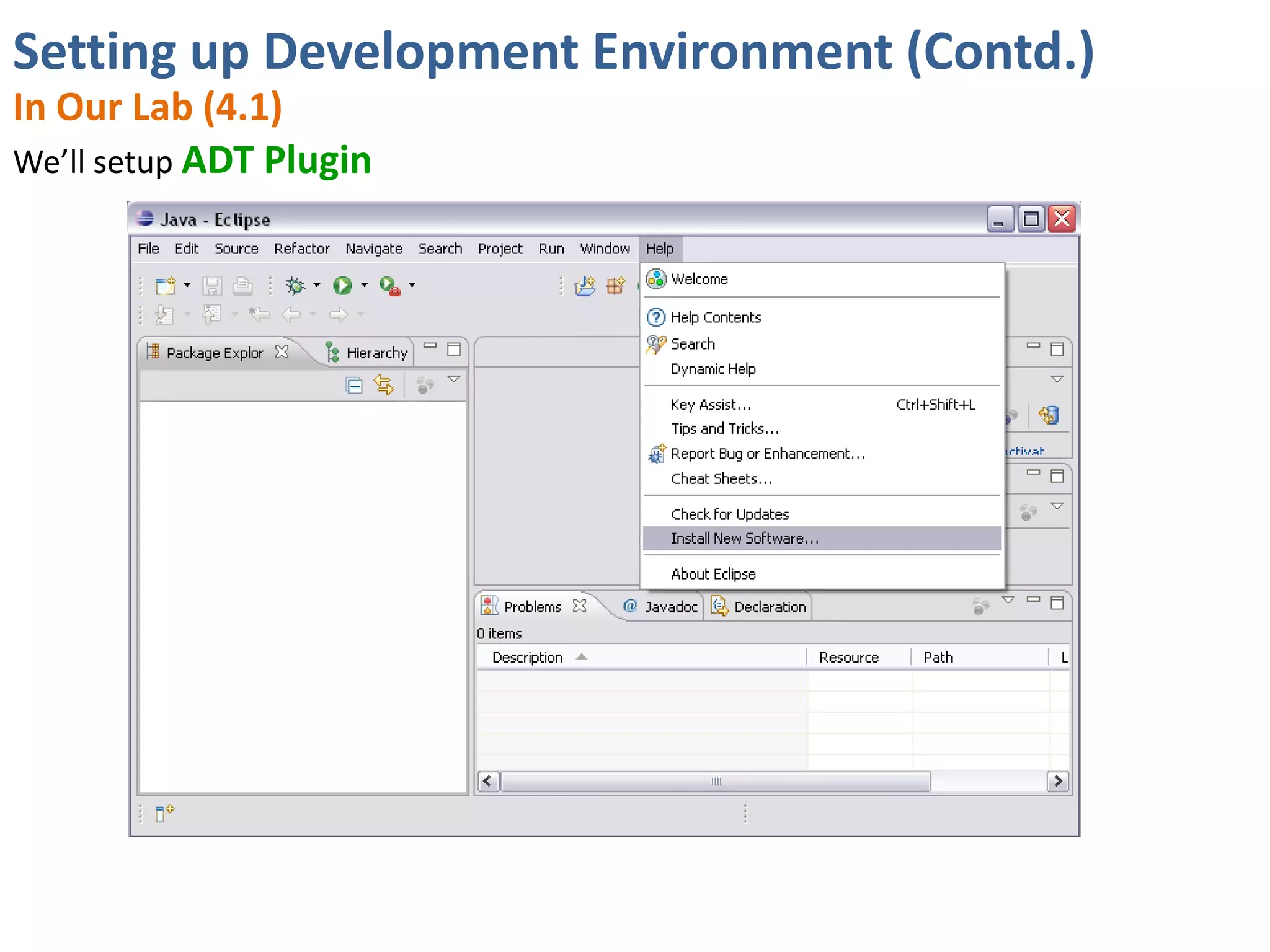
Task: Open the Window menu
Action: click(x=605, y=249)
